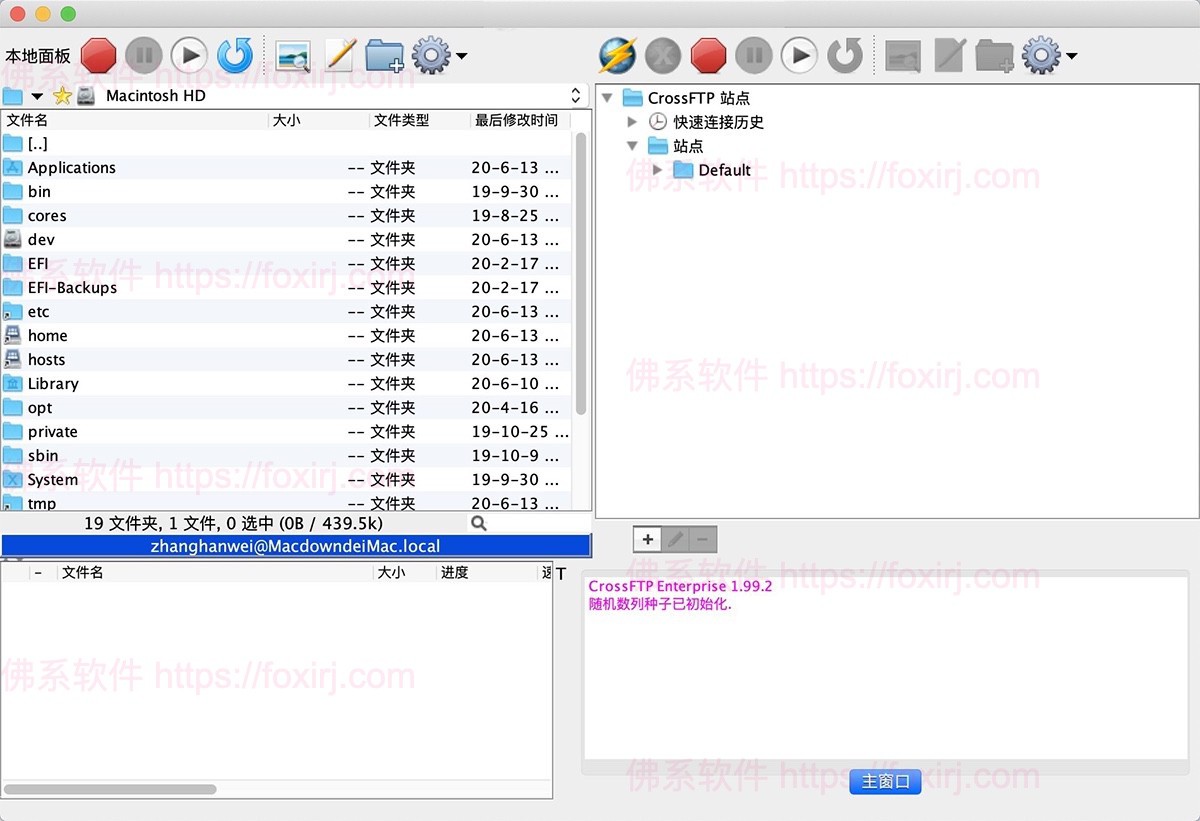Refresh the local file list with the blue circular arrow

click(x=234, y=56)
